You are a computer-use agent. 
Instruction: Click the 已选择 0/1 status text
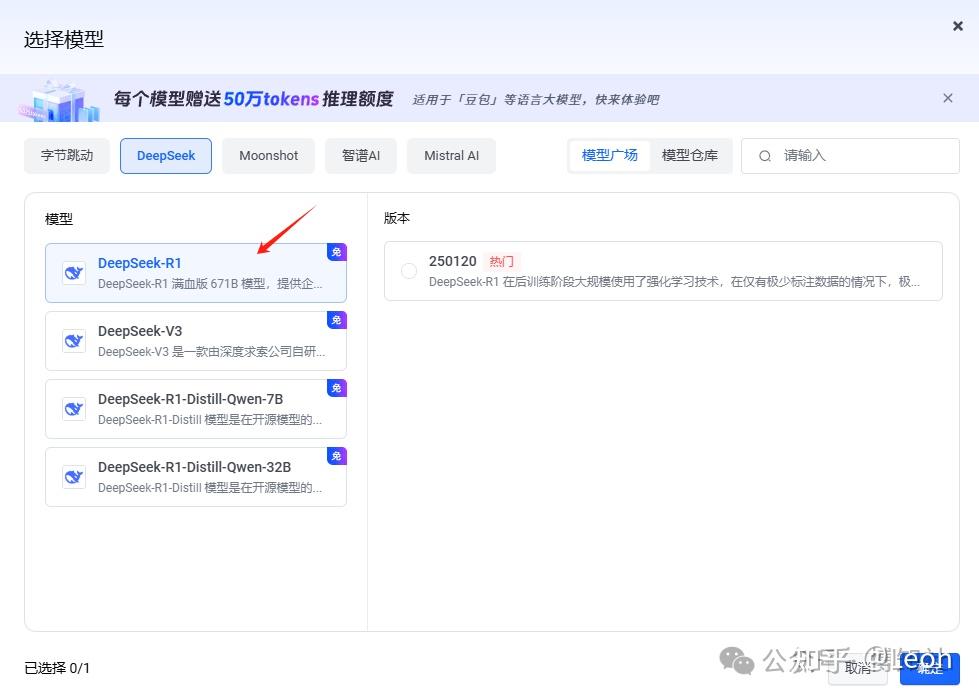(x=57, y=668)
